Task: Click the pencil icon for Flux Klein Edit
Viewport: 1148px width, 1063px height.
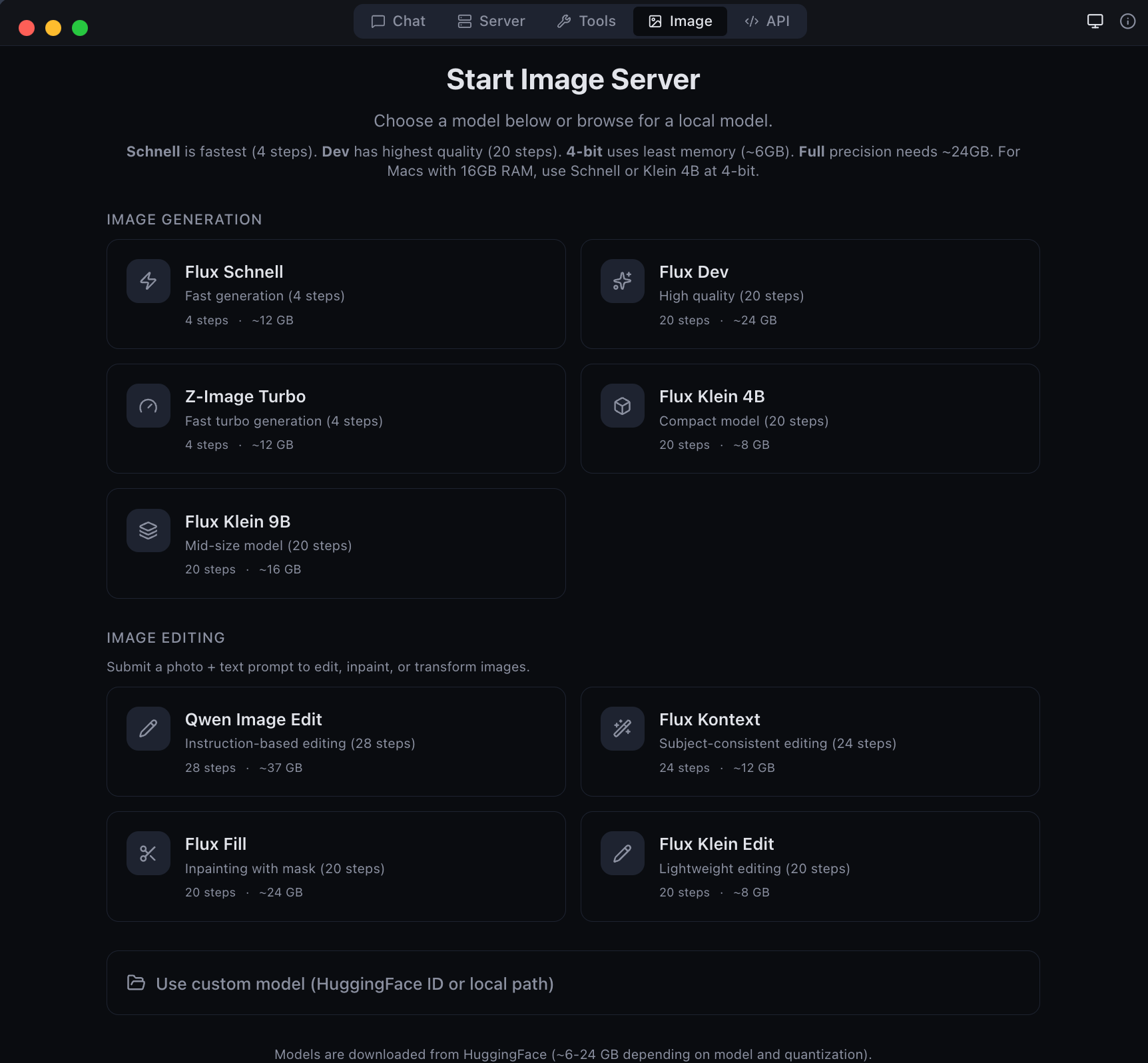Action: click(623, 853)
